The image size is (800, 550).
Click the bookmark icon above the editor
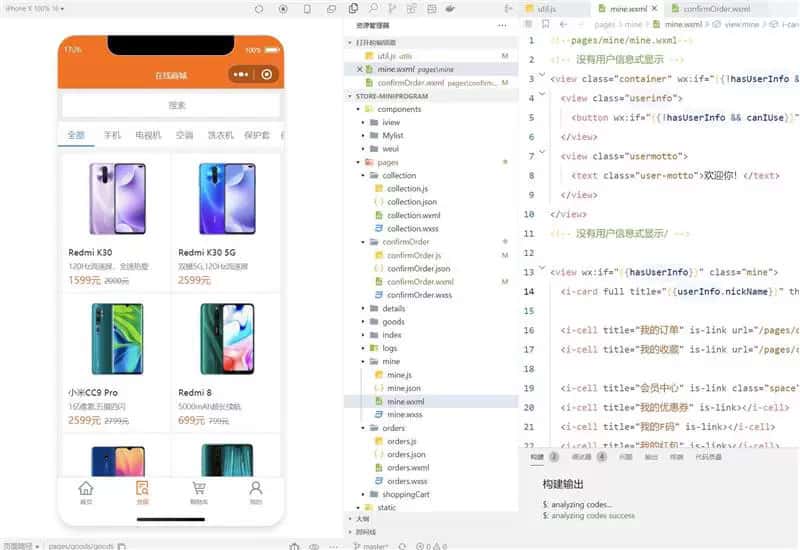(x=545, y=24)
